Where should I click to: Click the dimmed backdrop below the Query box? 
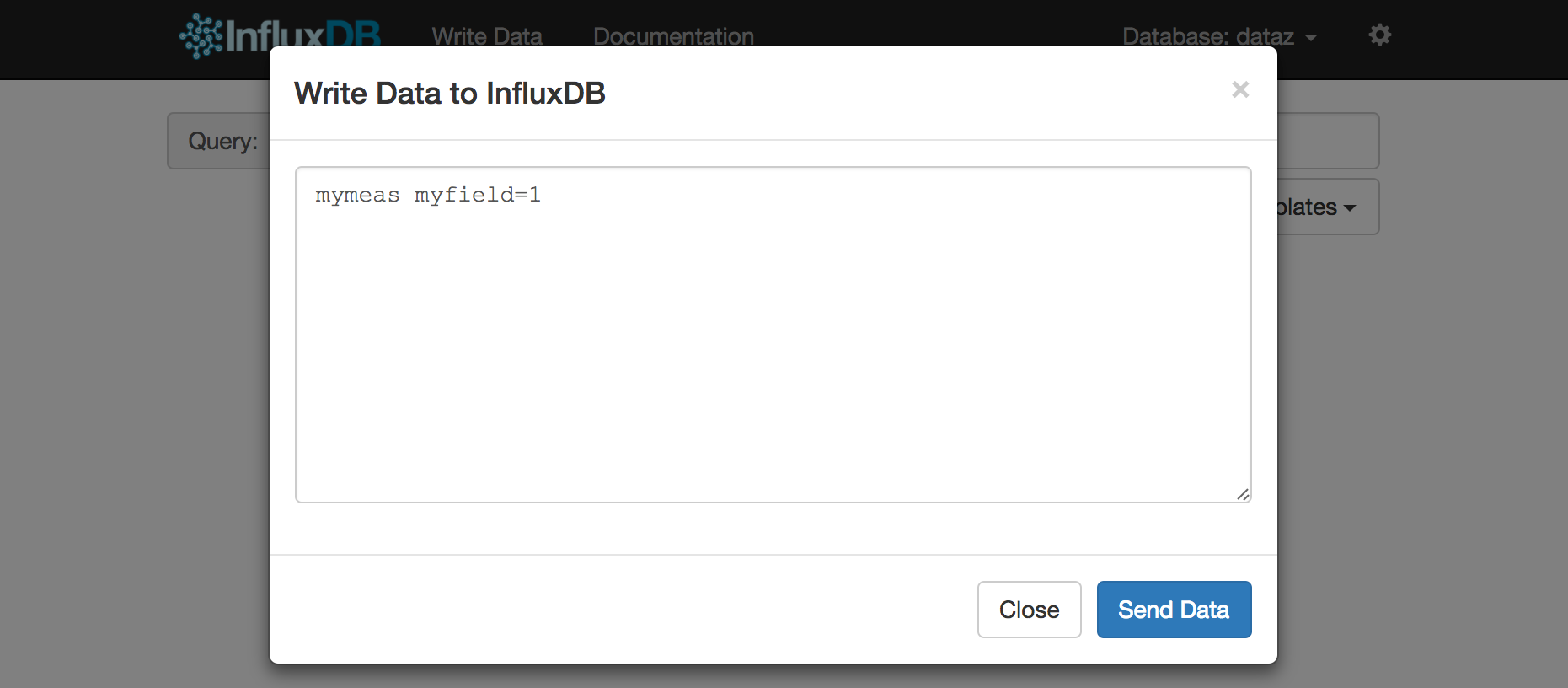point(217,379)
